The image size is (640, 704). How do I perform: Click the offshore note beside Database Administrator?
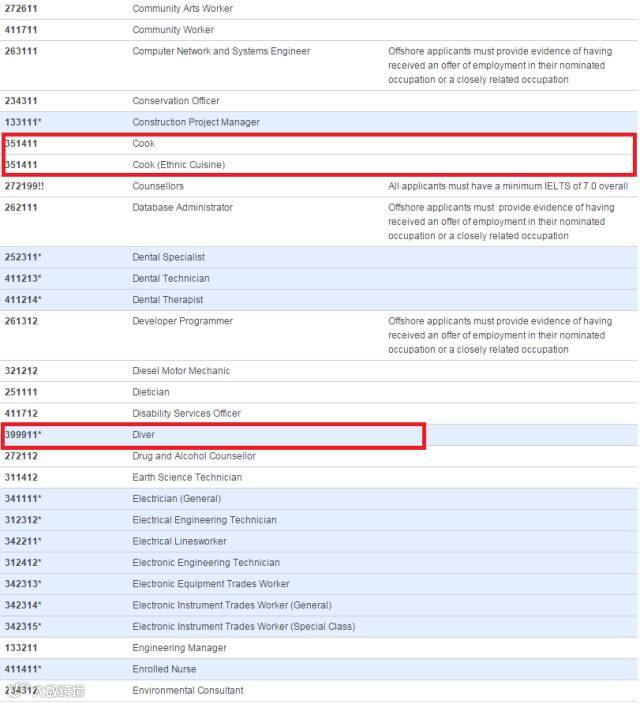click(x=501, y=222)
